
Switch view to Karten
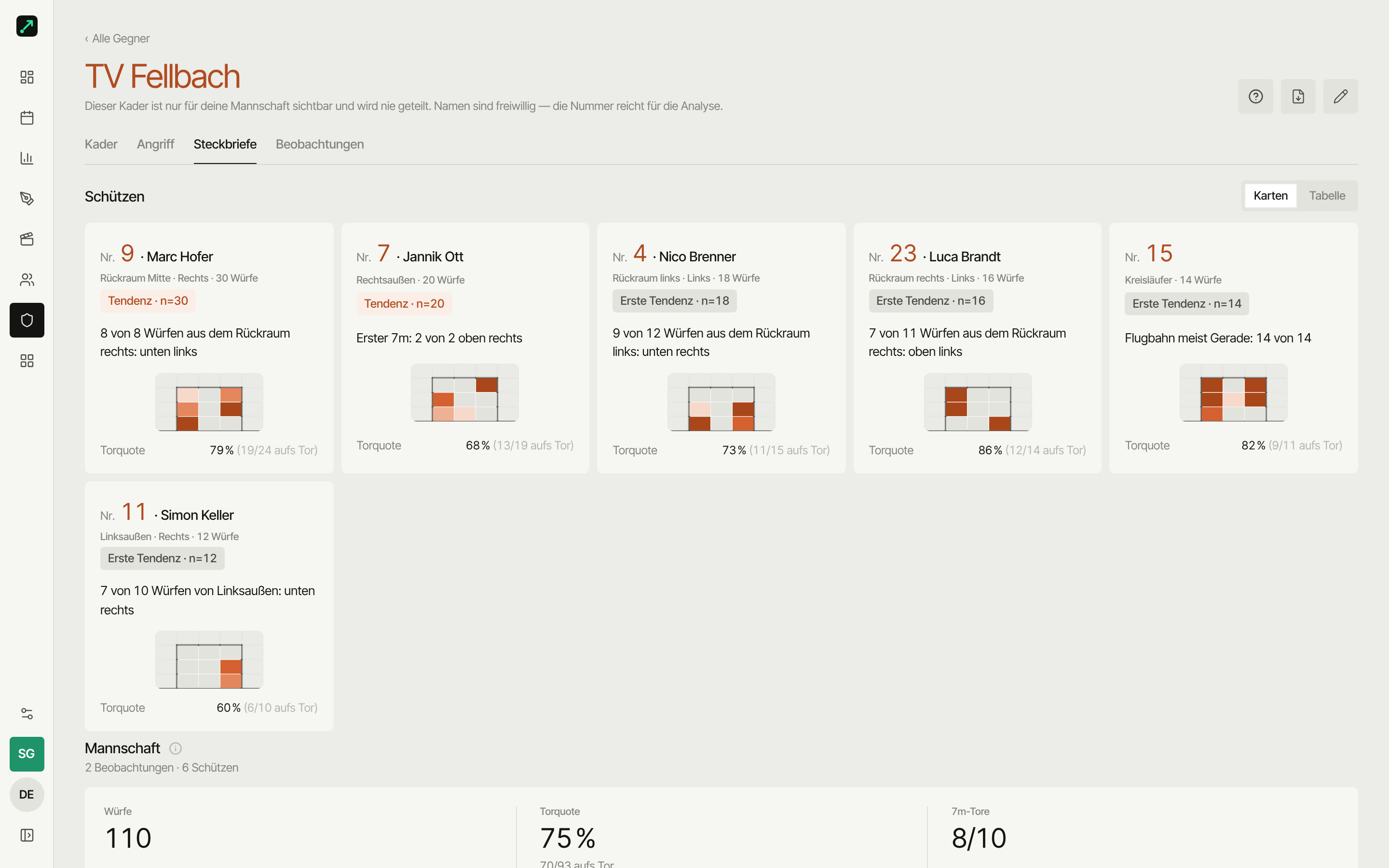1270,196
